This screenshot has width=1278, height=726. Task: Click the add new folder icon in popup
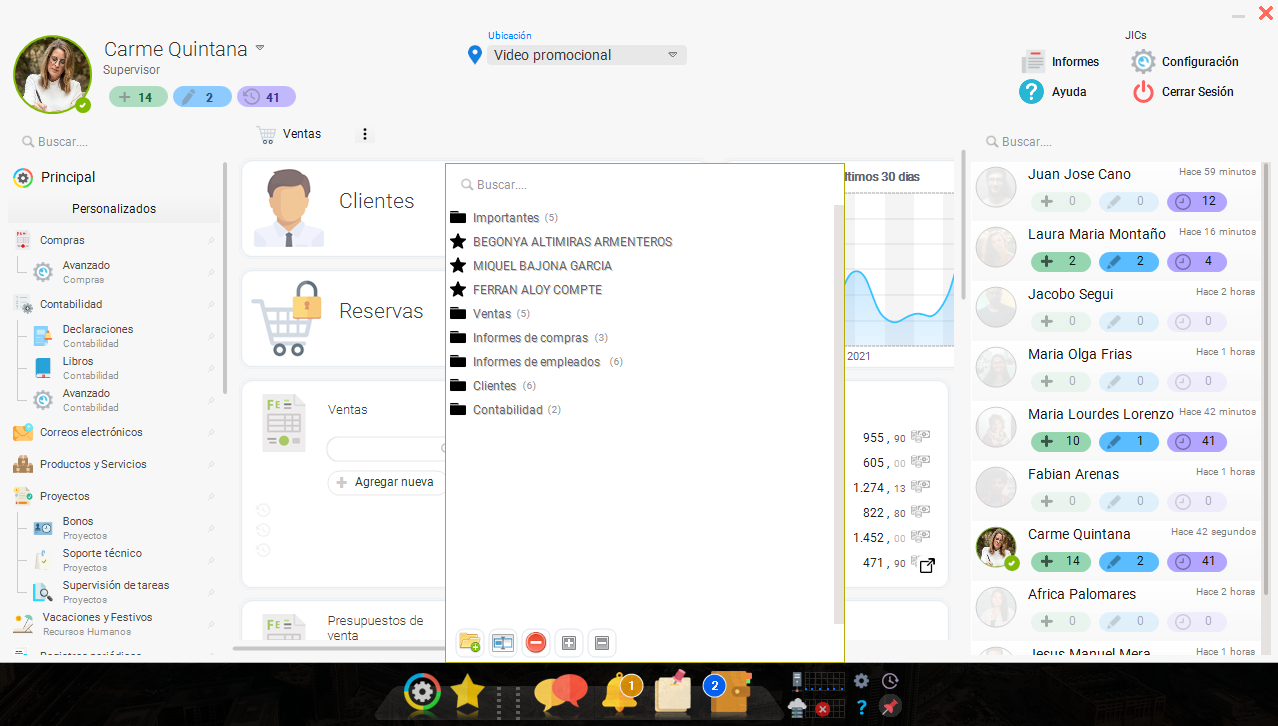[470, 643]
